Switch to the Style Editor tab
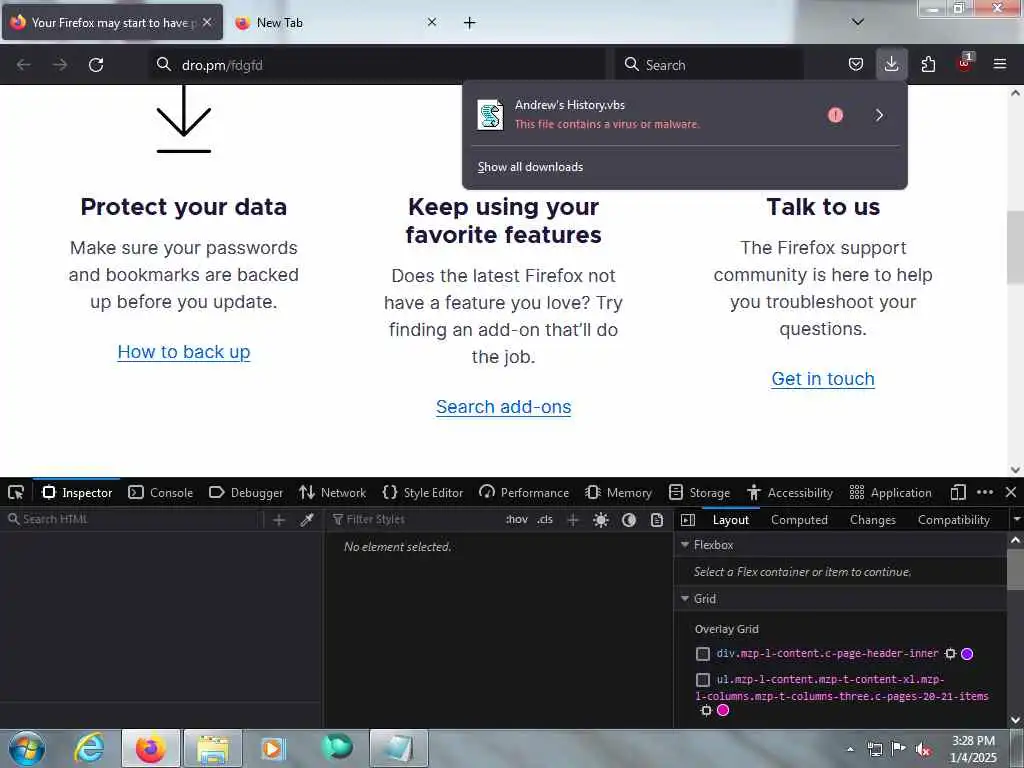Screen dimensions: 1024x768 tap(423, 493)
